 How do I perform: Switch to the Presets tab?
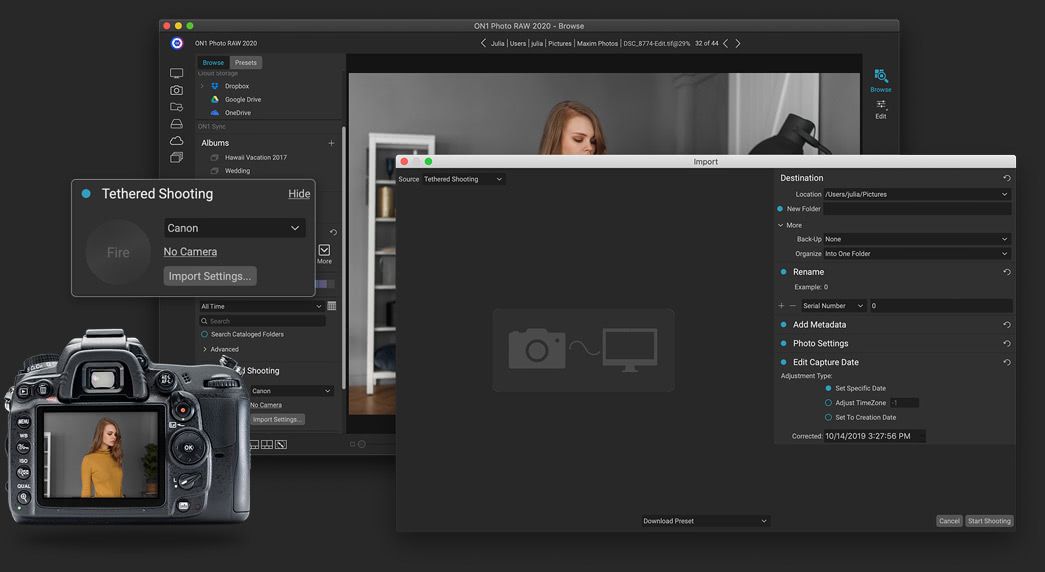click(x=245, y=63)
